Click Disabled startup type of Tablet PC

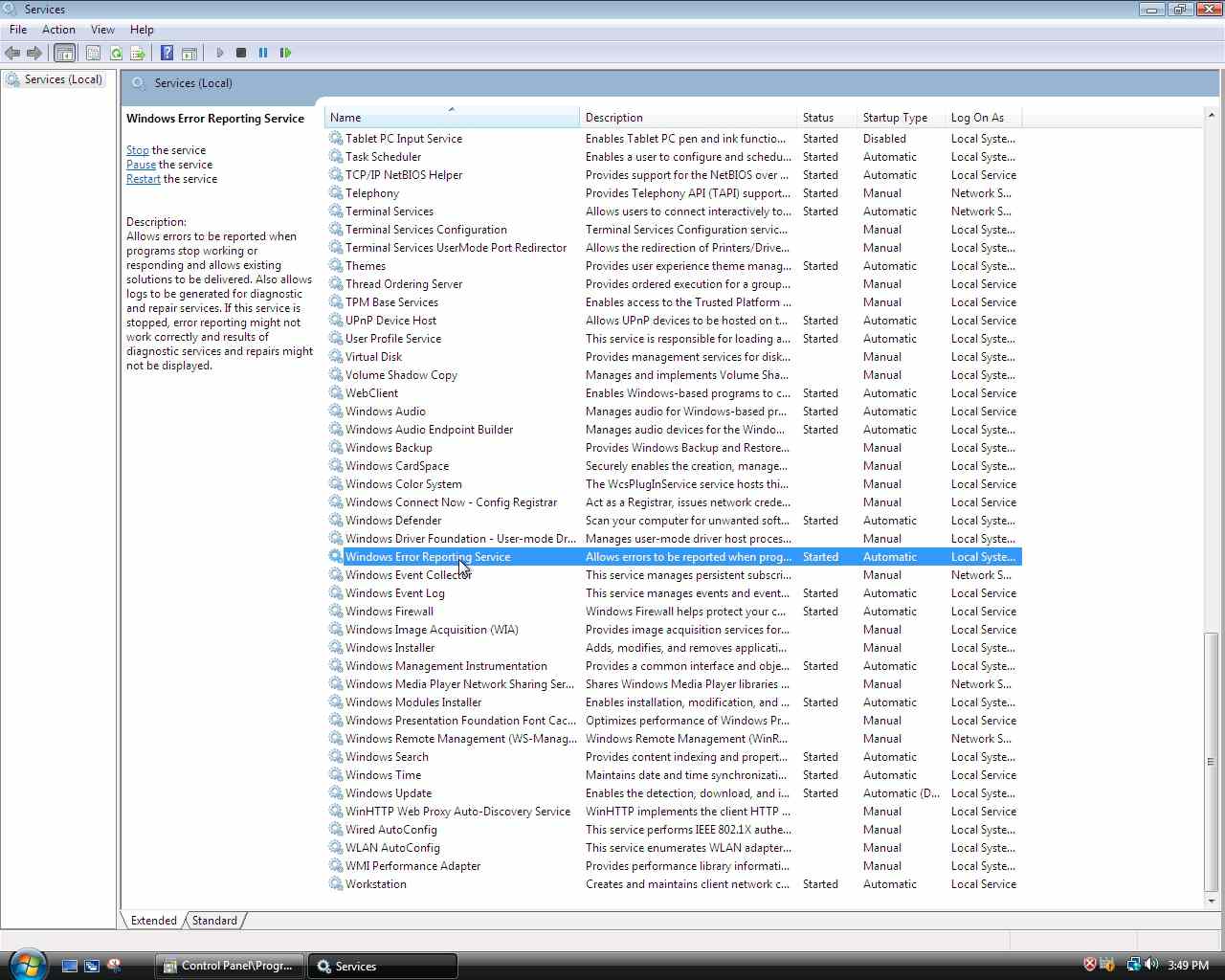884,139
